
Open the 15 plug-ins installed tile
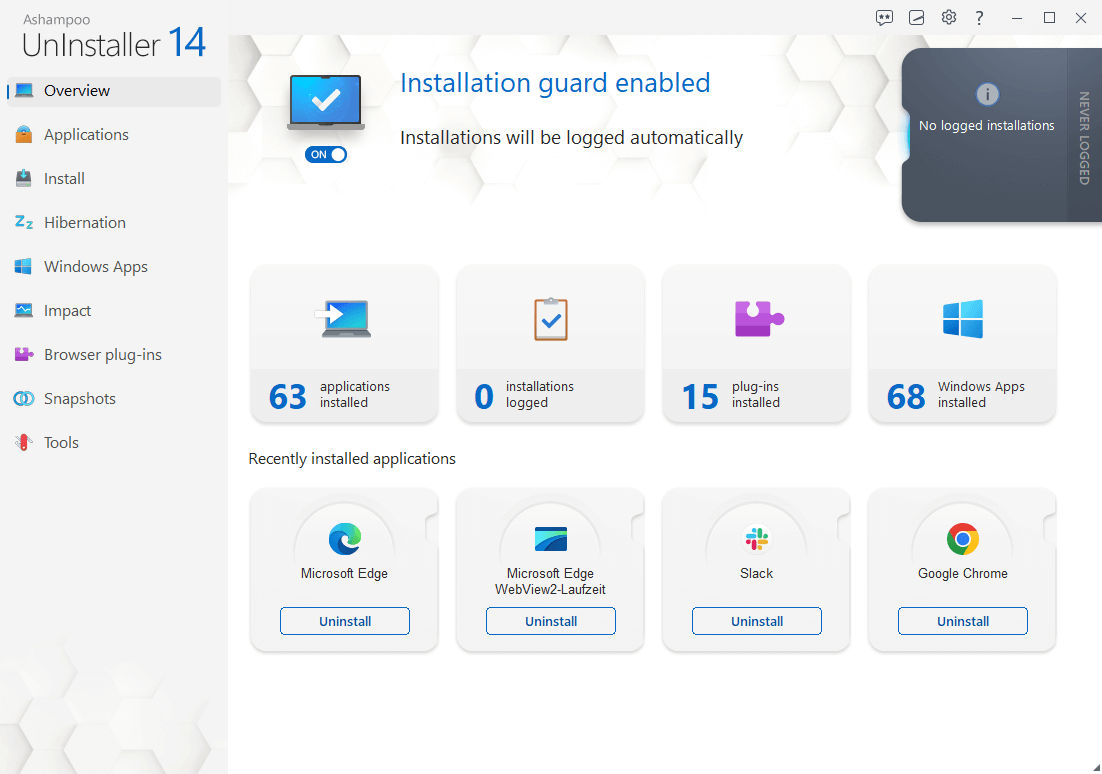757,344
